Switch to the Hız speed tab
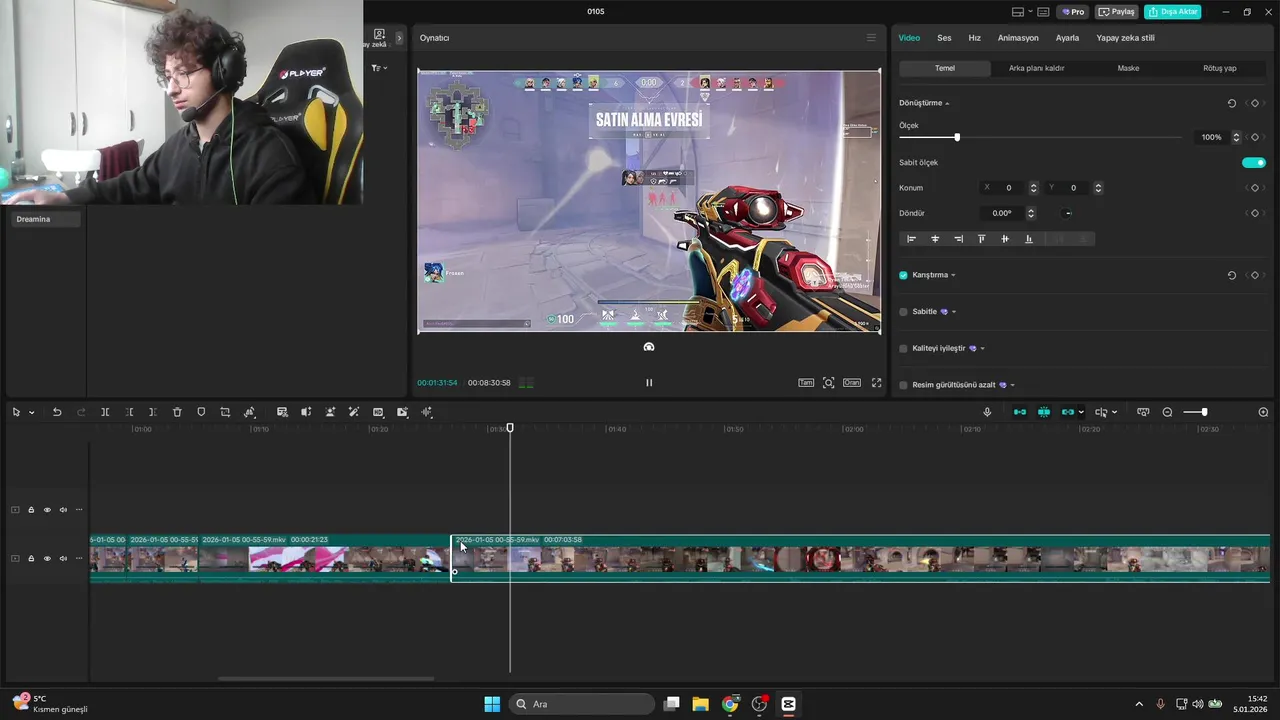This screenshot has width=1280, height=720. (x=974, y=38)
